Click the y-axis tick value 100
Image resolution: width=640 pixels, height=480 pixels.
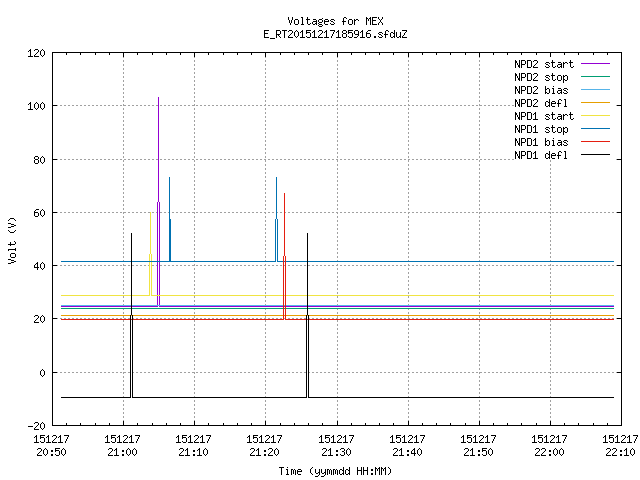(x=36, y=106)
